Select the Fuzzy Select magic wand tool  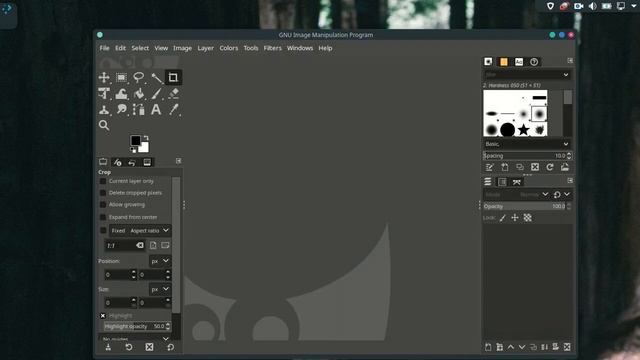click(x=156, y=78)
